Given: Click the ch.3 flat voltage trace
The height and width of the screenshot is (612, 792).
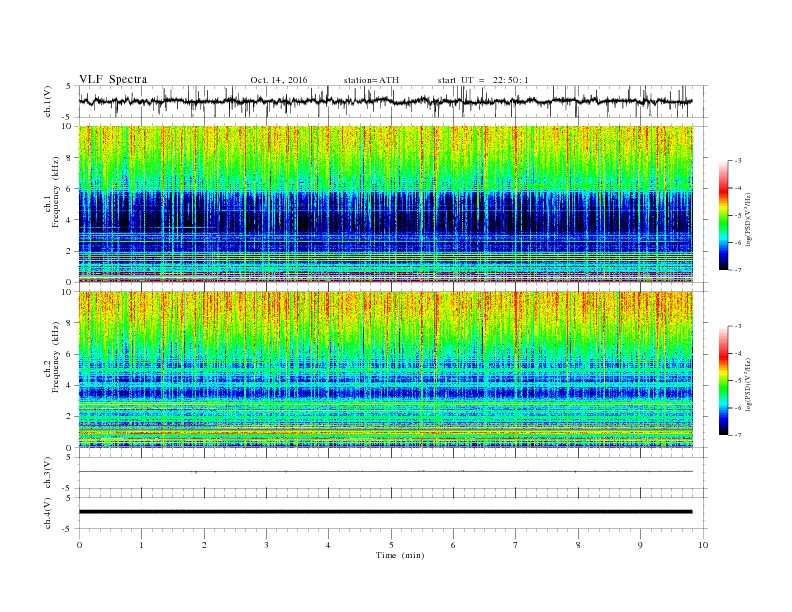Looking at the screenshot, I should (x=385, y=472).
